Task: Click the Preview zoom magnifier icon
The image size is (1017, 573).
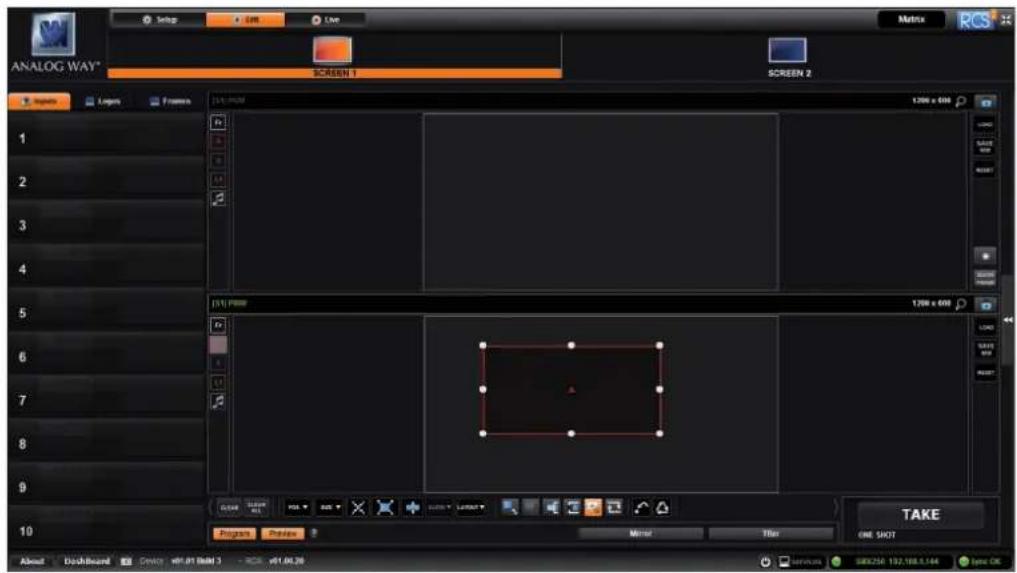Action: pos(961,304)
